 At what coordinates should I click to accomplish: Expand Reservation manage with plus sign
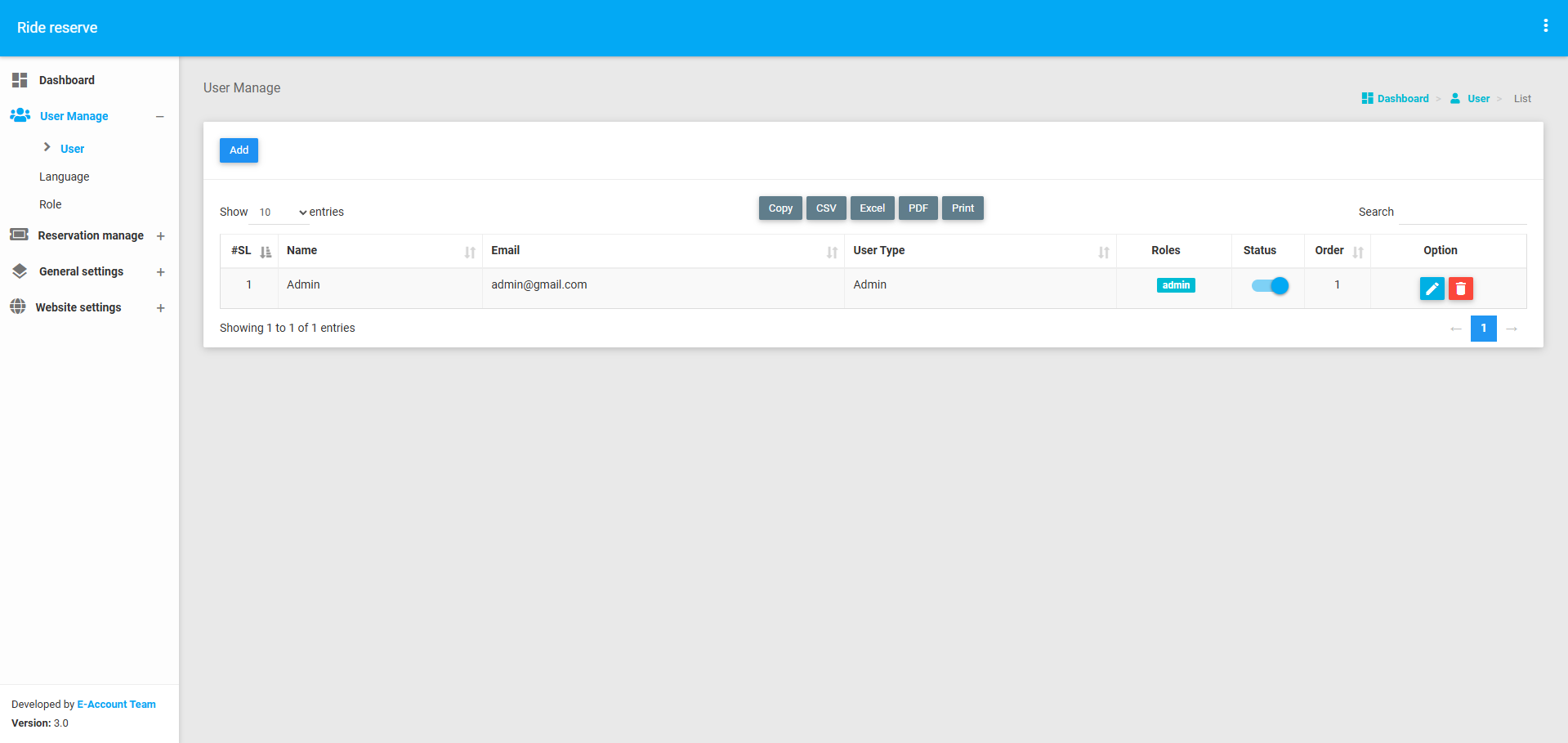161,236
